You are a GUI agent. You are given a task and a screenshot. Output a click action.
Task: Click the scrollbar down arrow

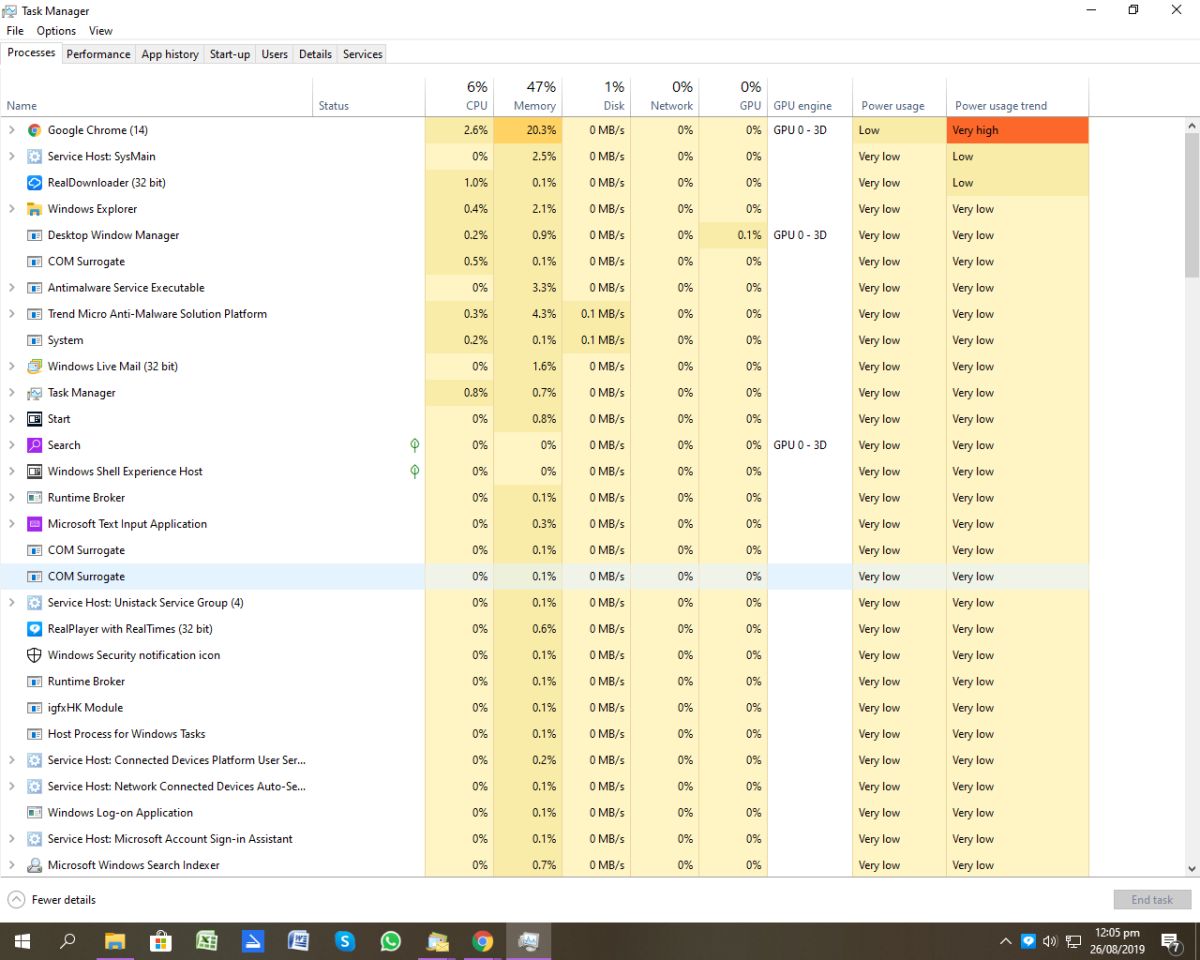(1192, 869)
